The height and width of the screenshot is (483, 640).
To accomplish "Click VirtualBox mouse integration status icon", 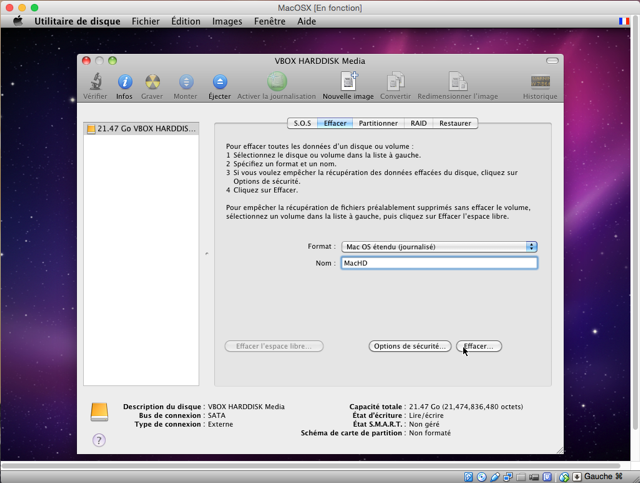I will tap(564, 476).
